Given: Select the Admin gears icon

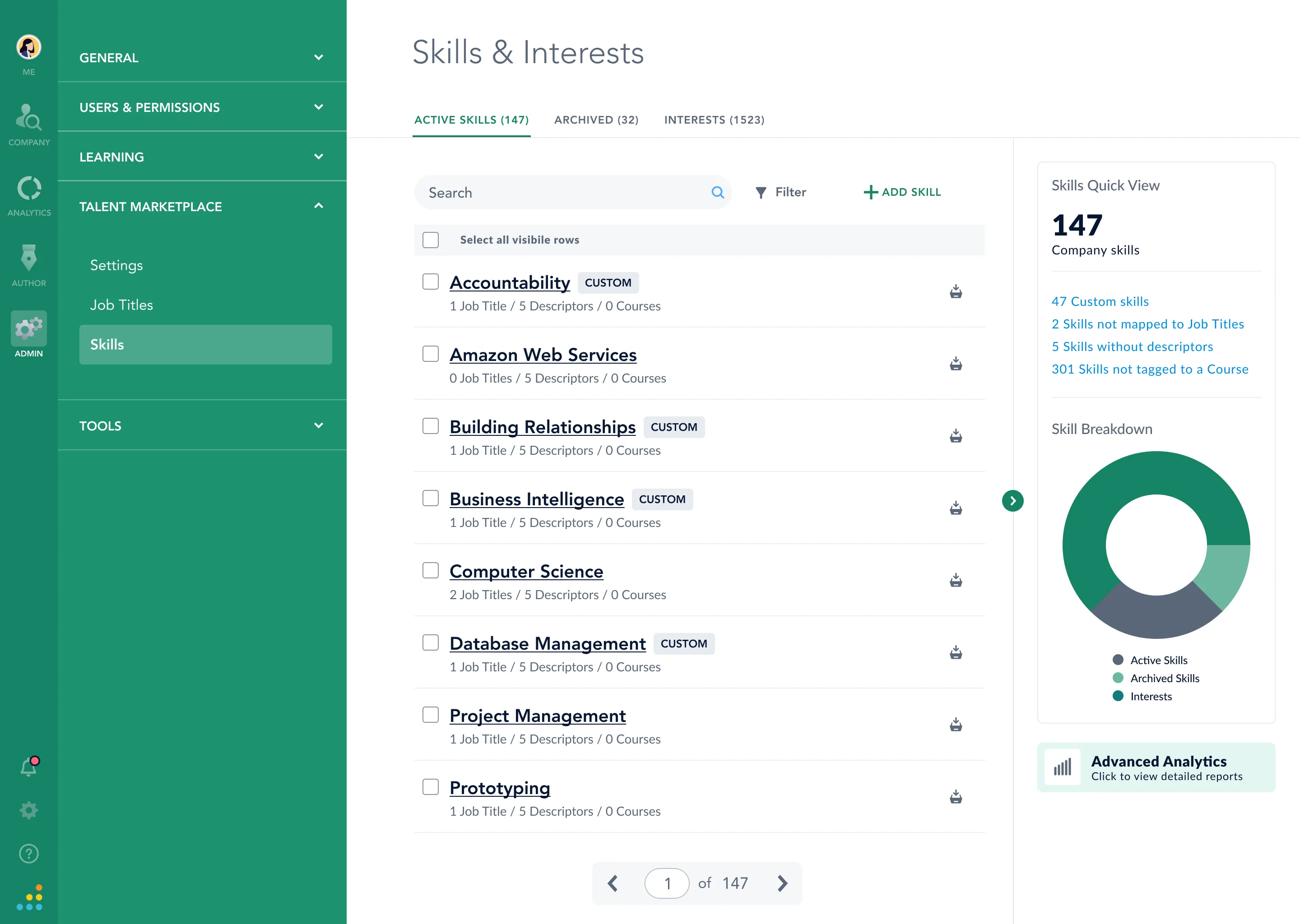Looking at the screenshot, I should (28, 328).
